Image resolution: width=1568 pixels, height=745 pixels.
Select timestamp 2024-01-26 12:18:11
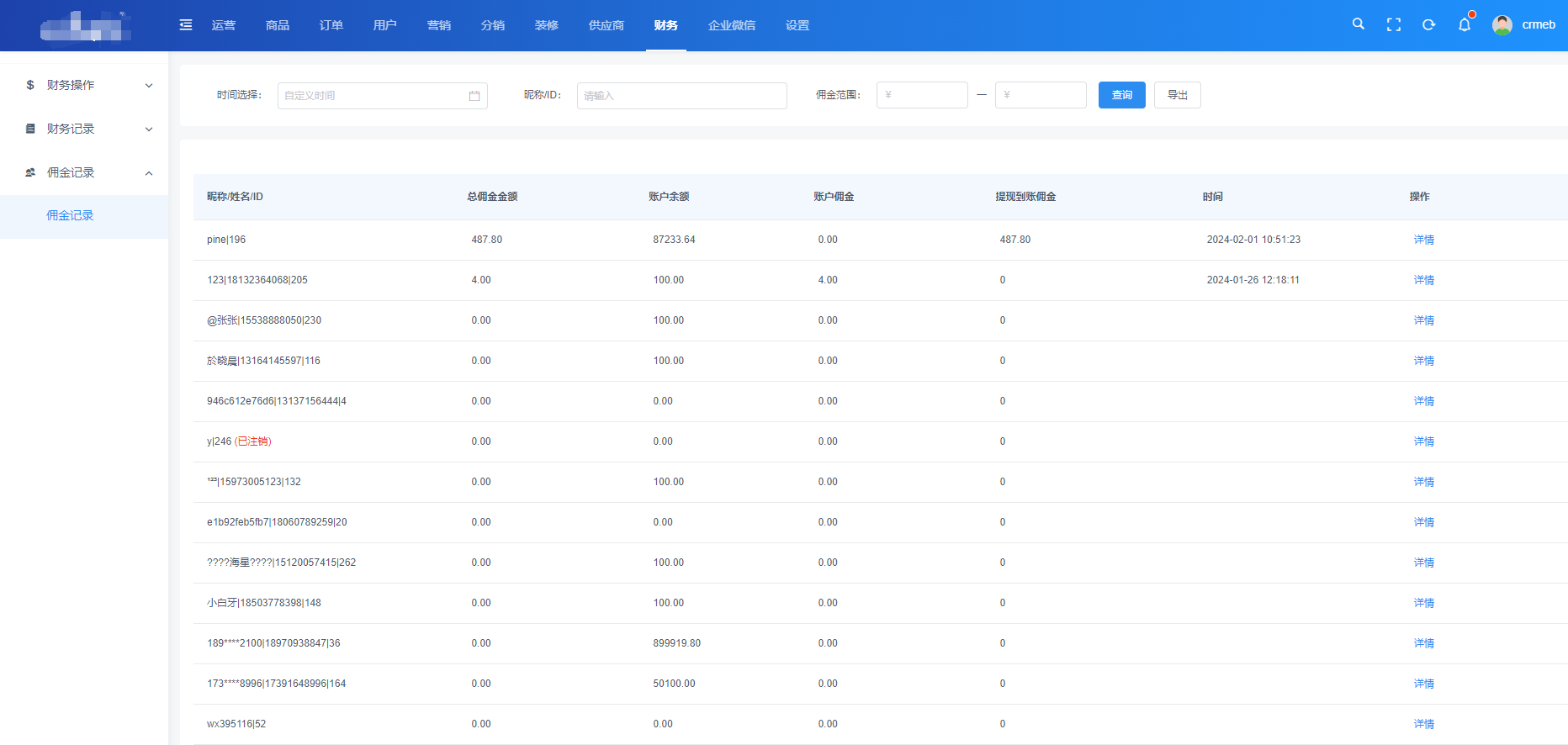[1253, 280]
